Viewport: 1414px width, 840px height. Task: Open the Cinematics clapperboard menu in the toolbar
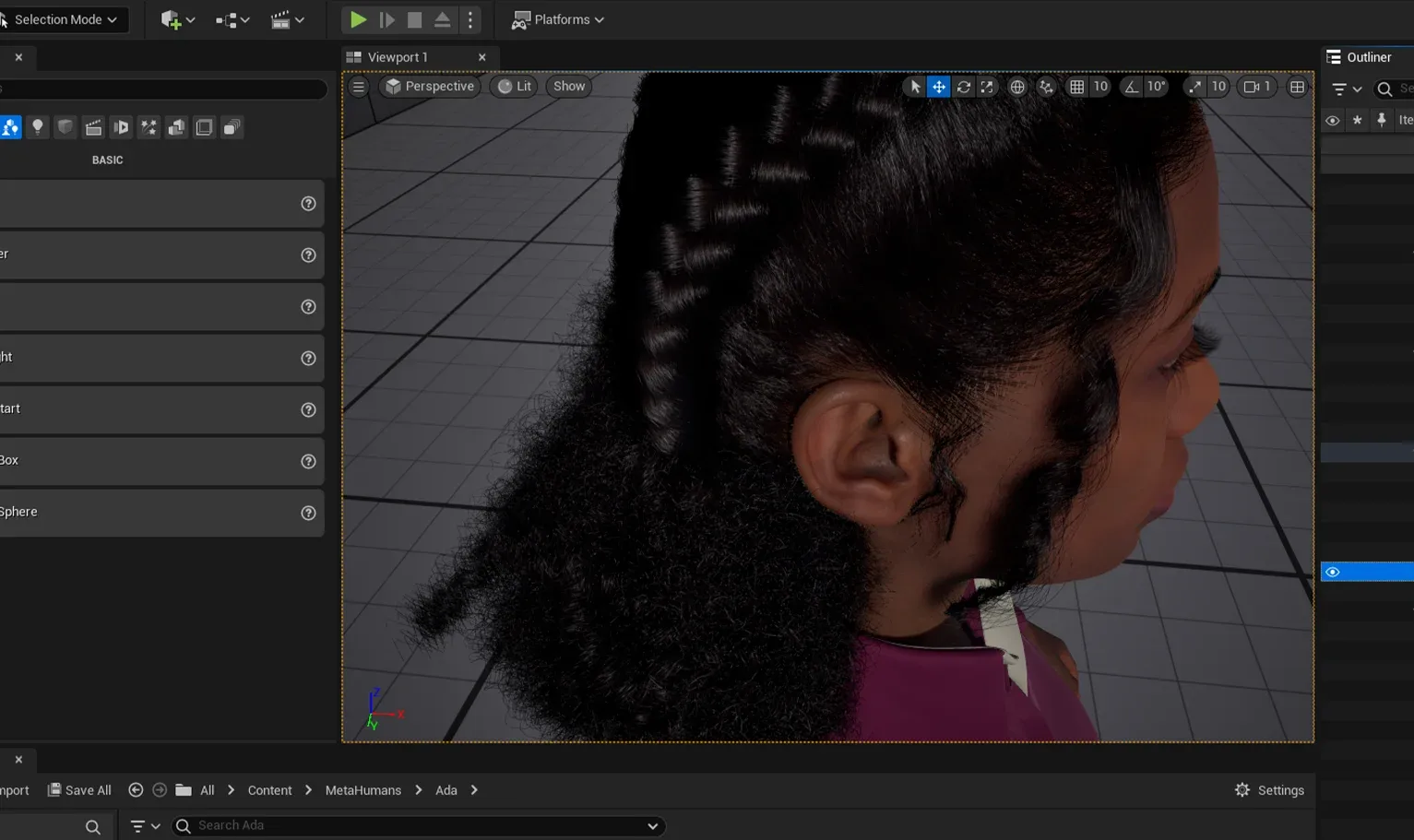(x=284, y=19)
